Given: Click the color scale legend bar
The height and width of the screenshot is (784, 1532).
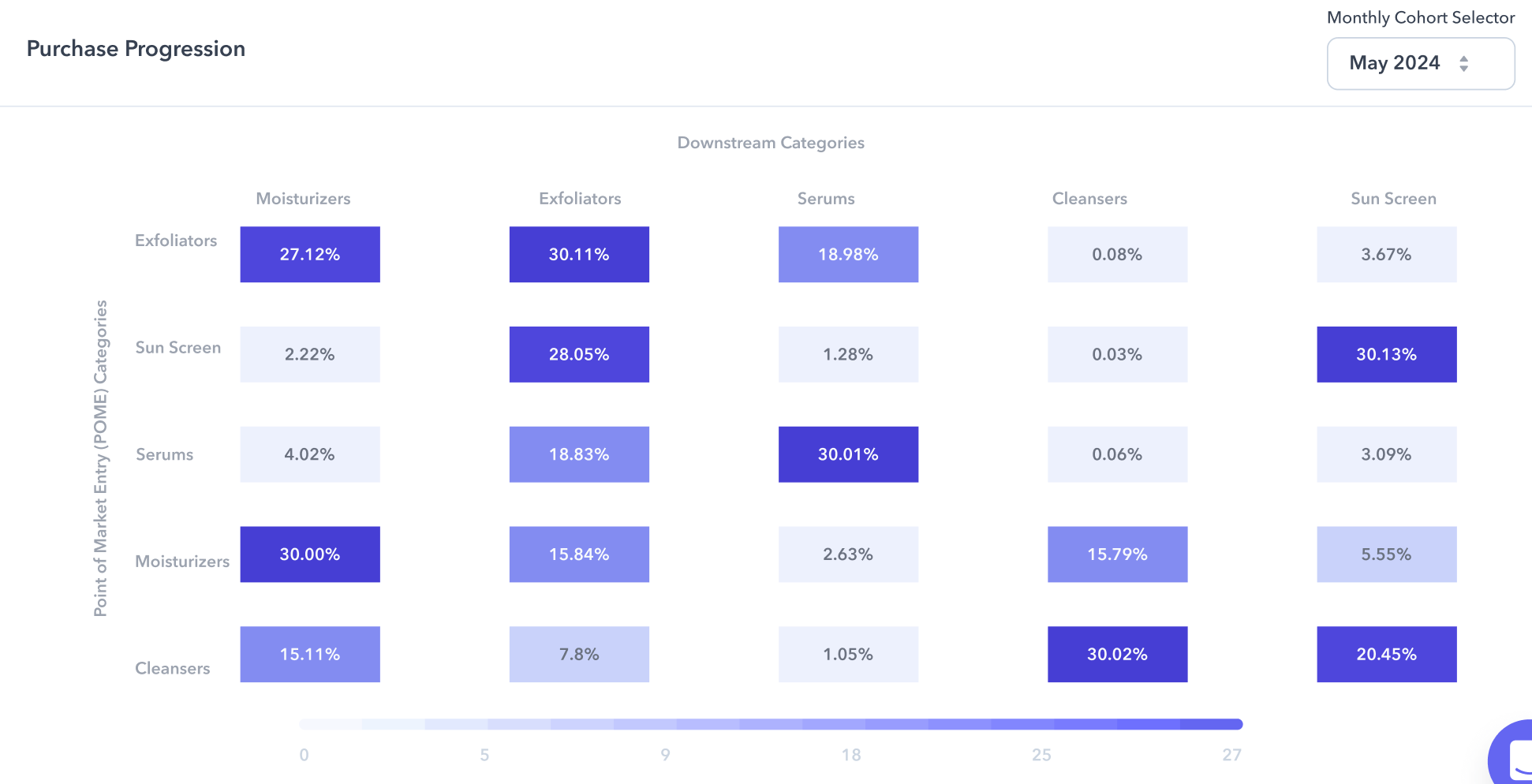Looking at the screenshot, I should pos(771,724).
